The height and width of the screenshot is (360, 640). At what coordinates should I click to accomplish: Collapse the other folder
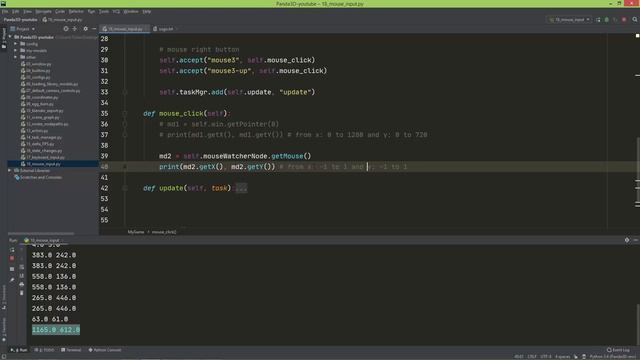coord(16,57)
